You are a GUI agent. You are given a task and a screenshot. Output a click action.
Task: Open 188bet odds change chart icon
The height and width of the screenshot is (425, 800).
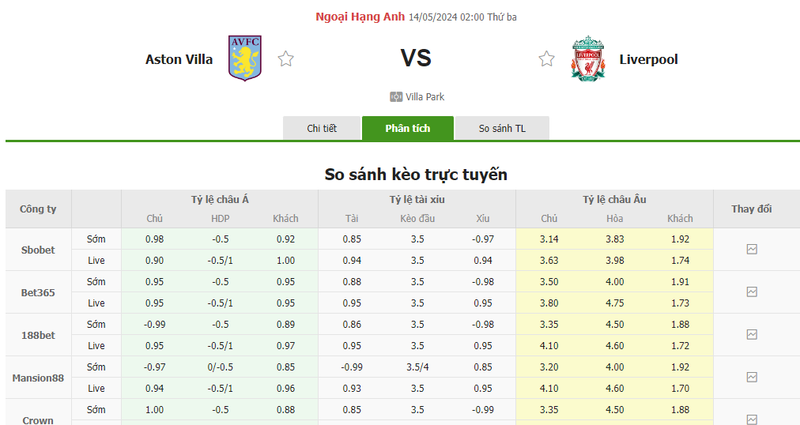pos(752,335)
